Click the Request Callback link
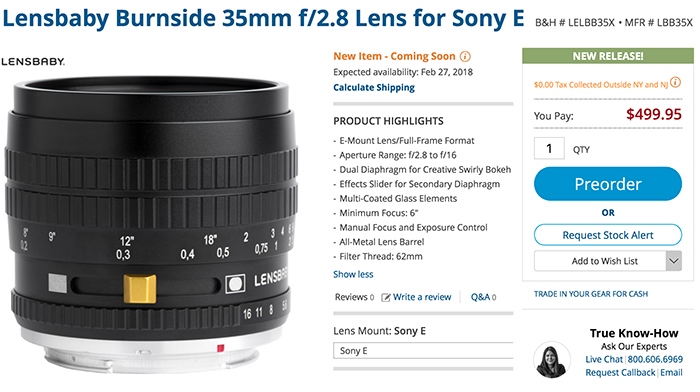 click(621, 373)
